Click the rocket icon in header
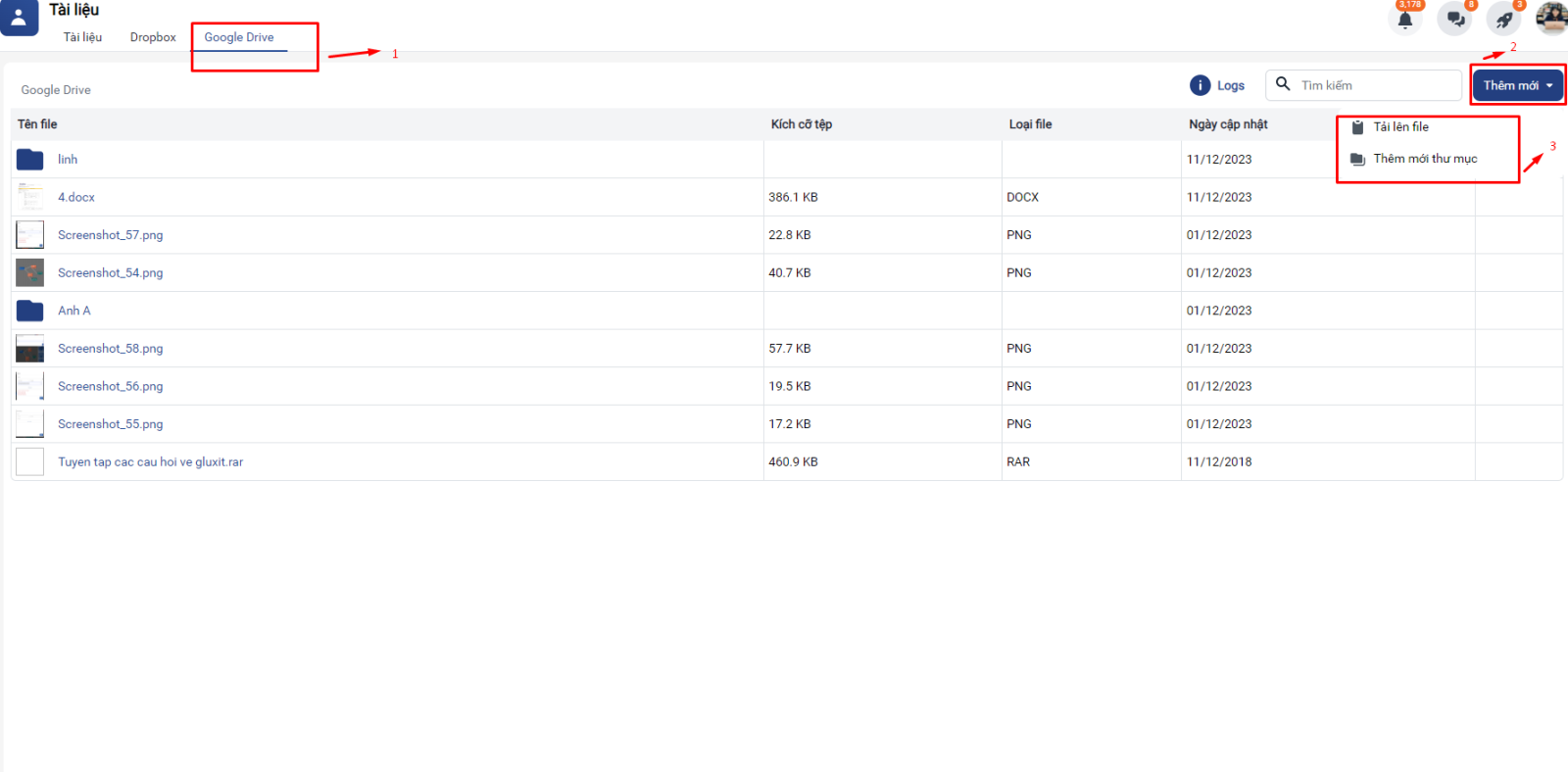This screenshot has height=772, width=1568. [x=1503, y=20]
